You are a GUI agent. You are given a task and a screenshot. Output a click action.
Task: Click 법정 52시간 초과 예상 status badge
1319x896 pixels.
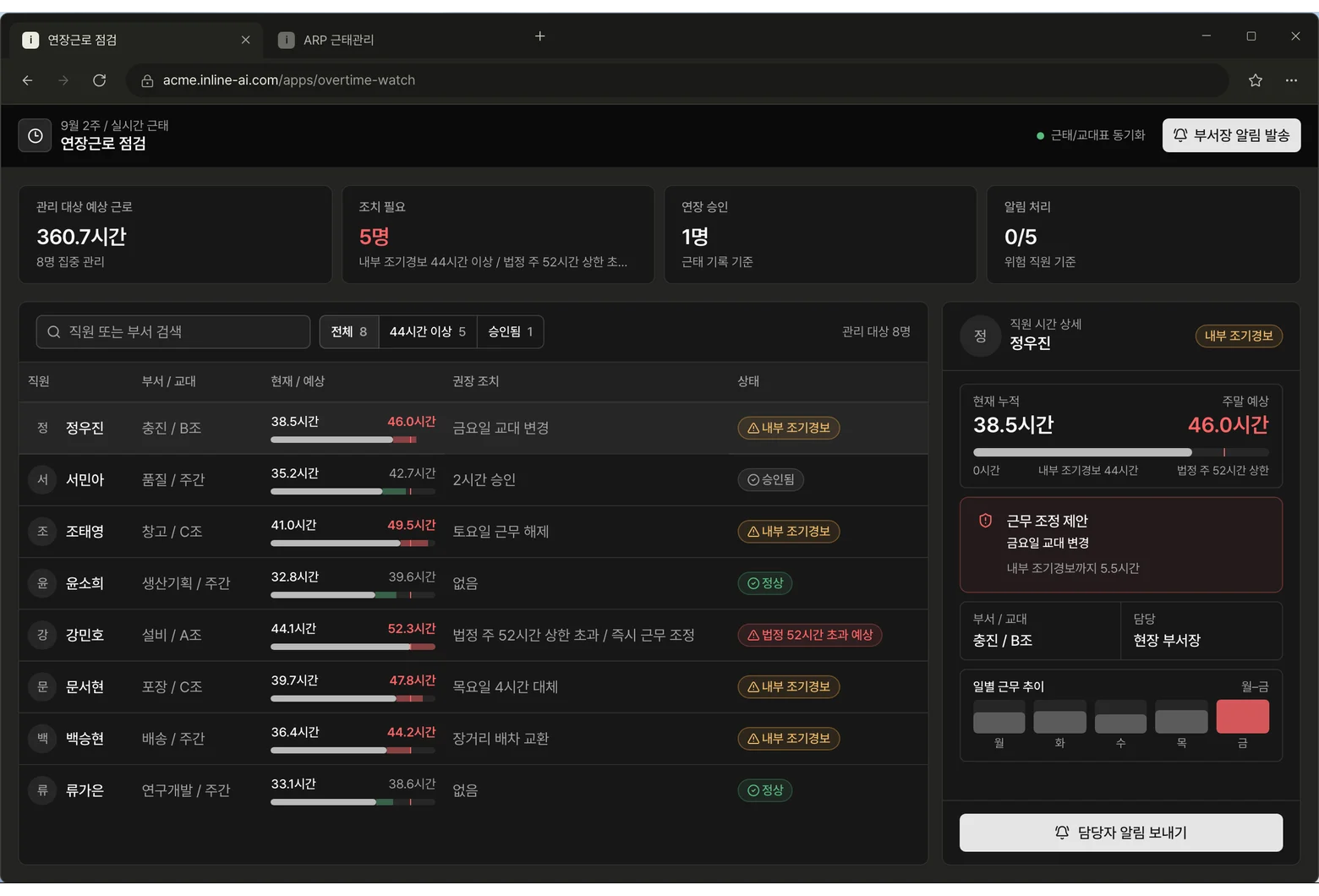(810, 635)
